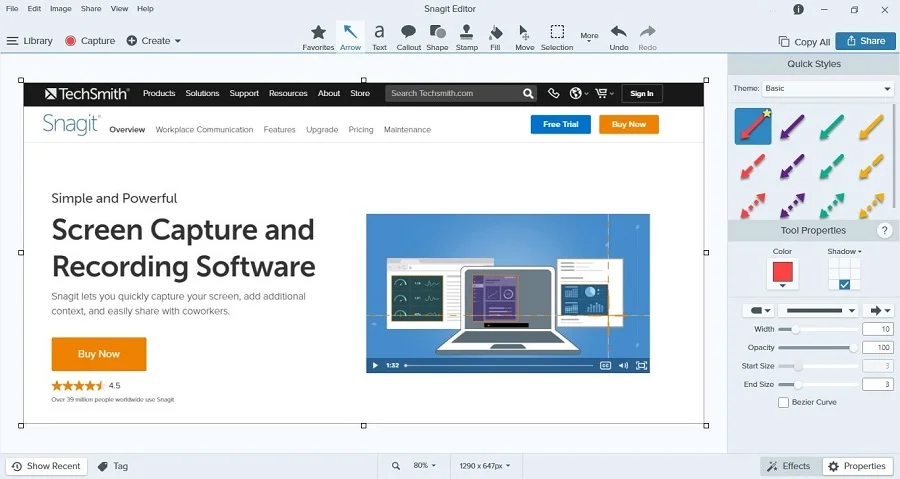900x479 pixels.
Task: Click the red Color swatch
Action: click(x=782, y=272)
